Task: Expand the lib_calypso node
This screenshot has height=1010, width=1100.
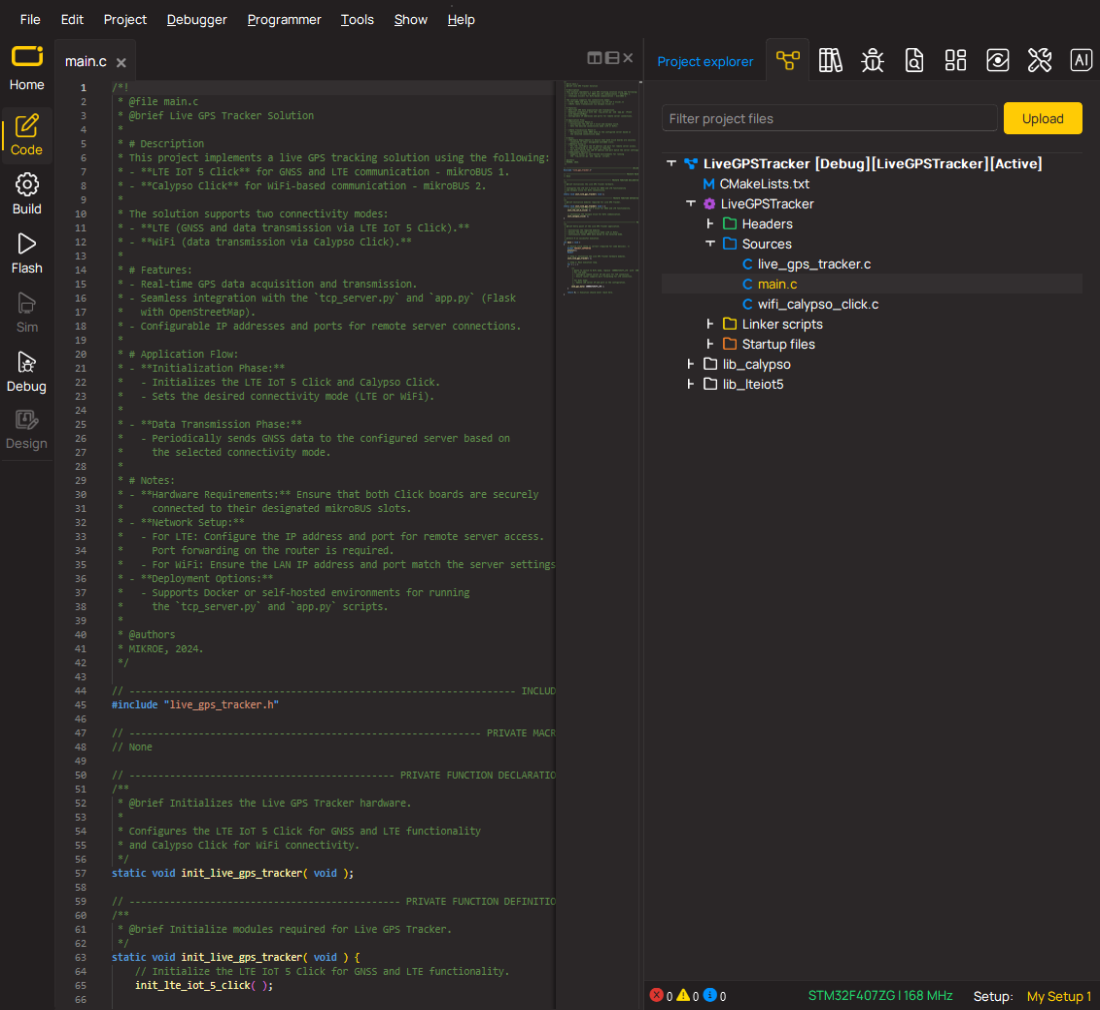Action: click(x=691, y=364)
